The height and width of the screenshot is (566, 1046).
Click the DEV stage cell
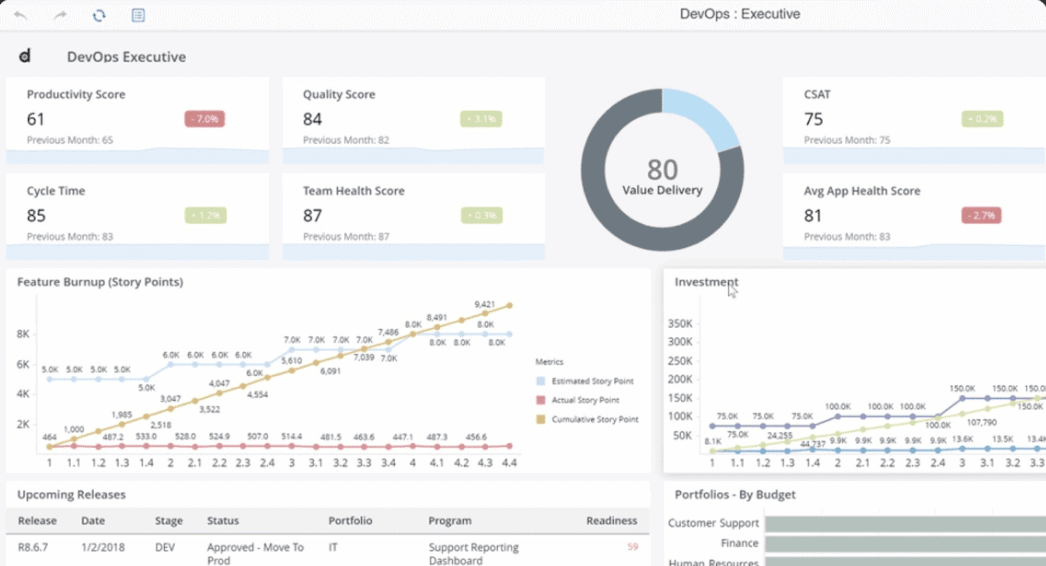165,547
